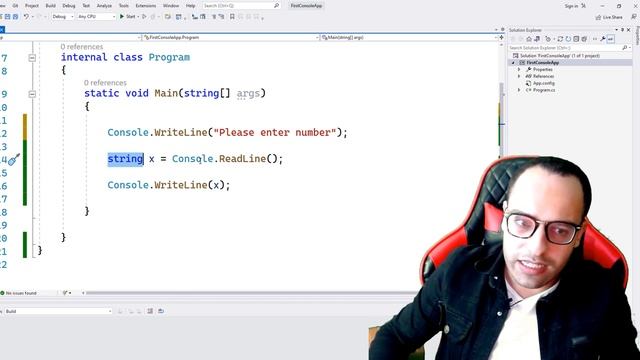The image size is (640, 360).
Task: Collapse the FirstConsoleApp project node arrow
Action: tap(513, 63)
